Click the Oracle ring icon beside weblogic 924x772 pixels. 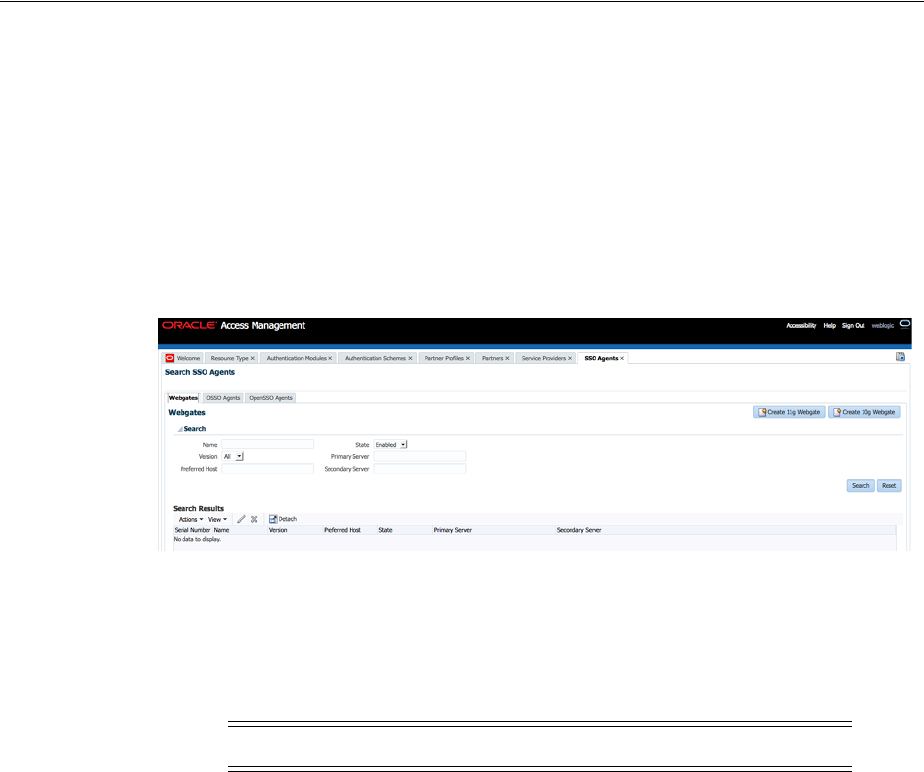tap(905, 324)
